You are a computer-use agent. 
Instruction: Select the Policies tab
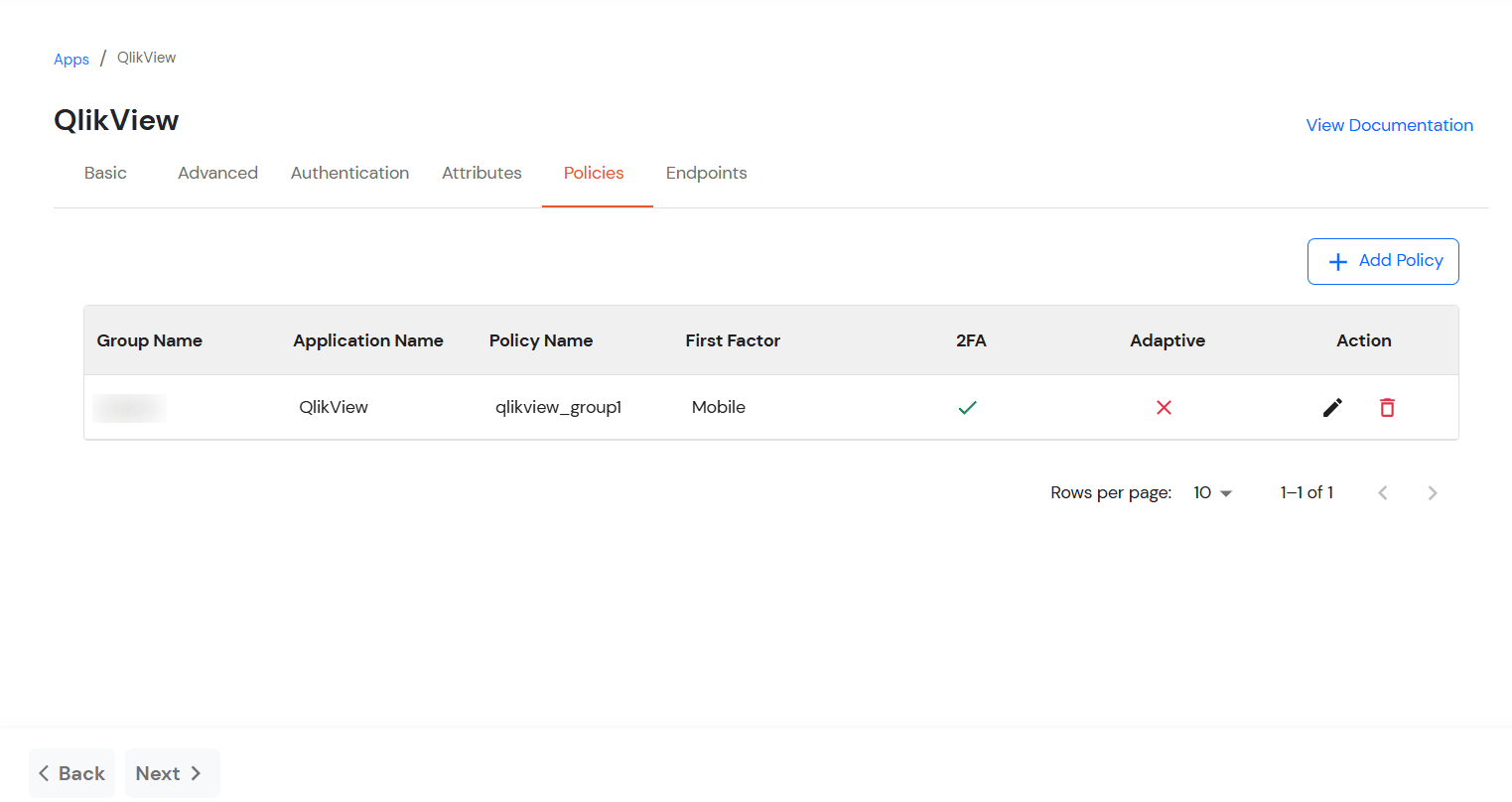click(x=594, y=173)
